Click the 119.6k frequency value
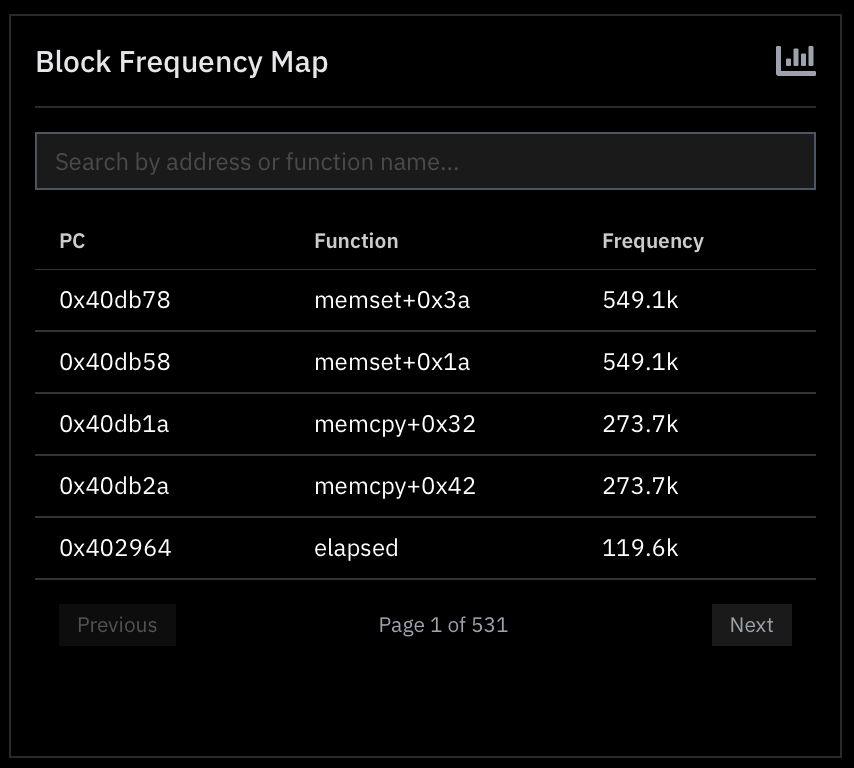 640,548
